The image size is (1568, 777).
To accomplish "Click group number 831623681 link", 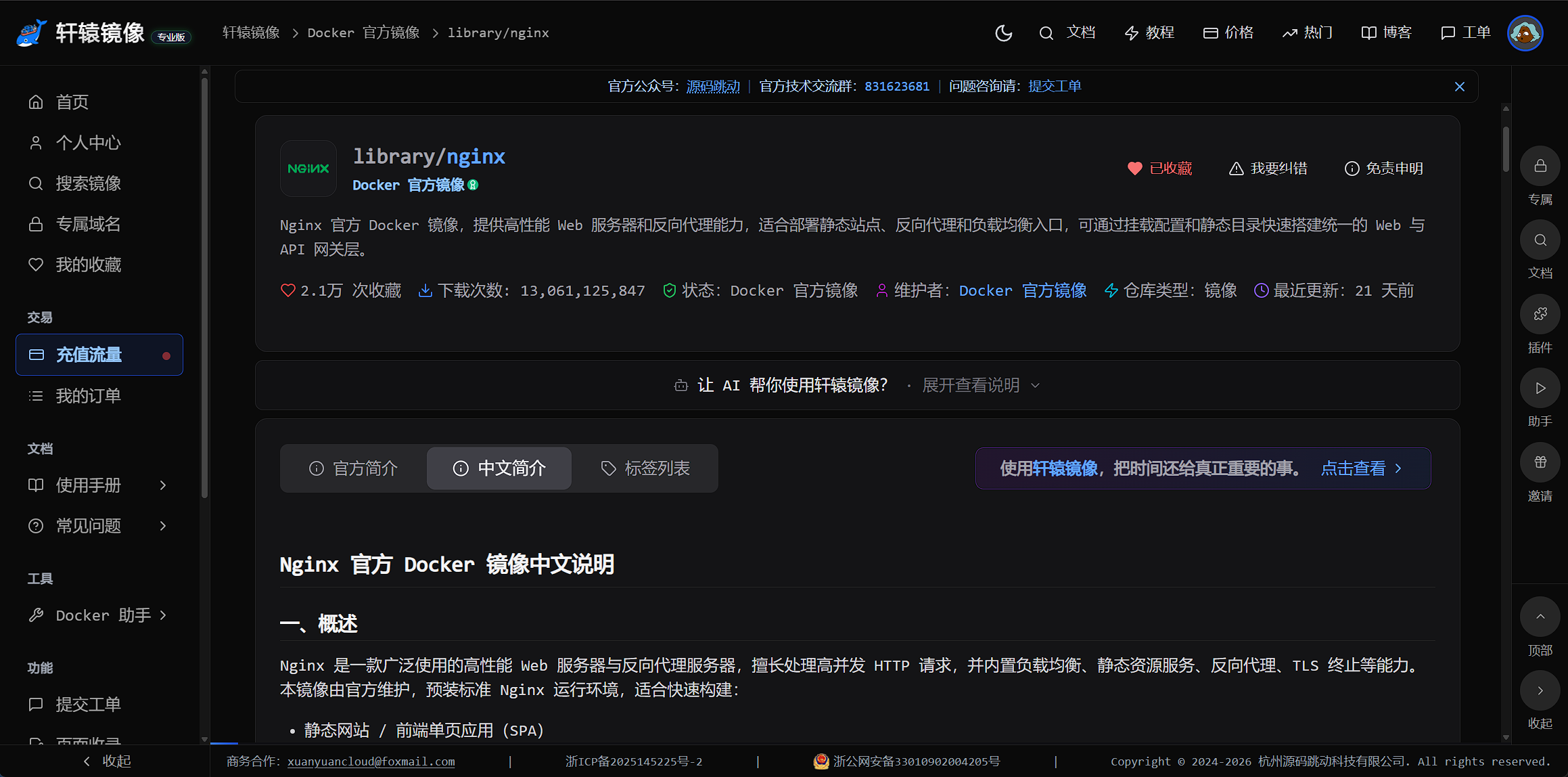I will (897, 87).
